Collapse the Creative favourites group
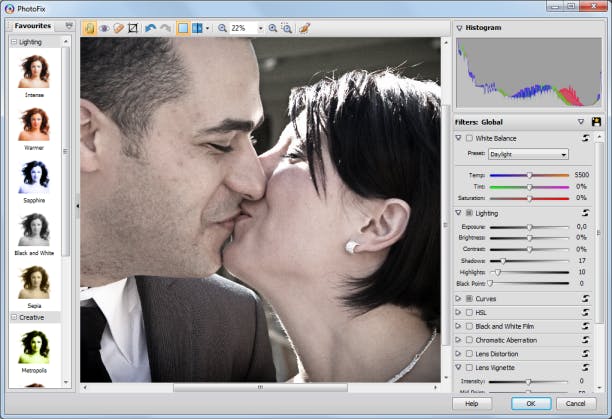Viewport: 612px width, 419px height. (x=14, y=317)
